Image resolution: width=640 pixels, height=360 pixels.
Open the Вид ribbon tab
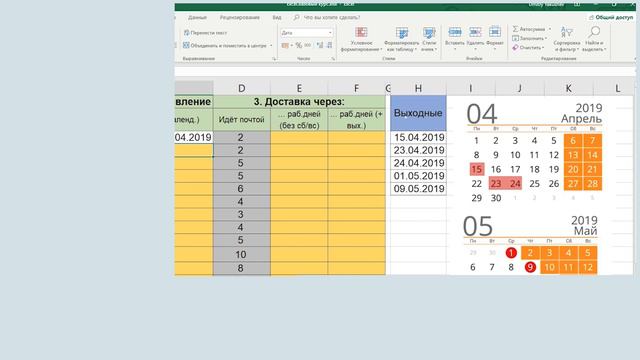click(277, 18)
